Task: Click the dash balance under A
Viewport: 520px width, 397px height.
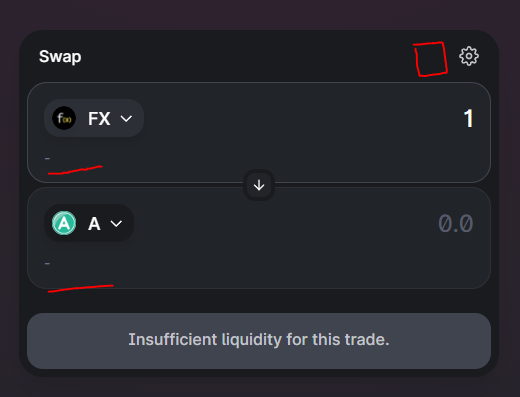Action: 47,264
